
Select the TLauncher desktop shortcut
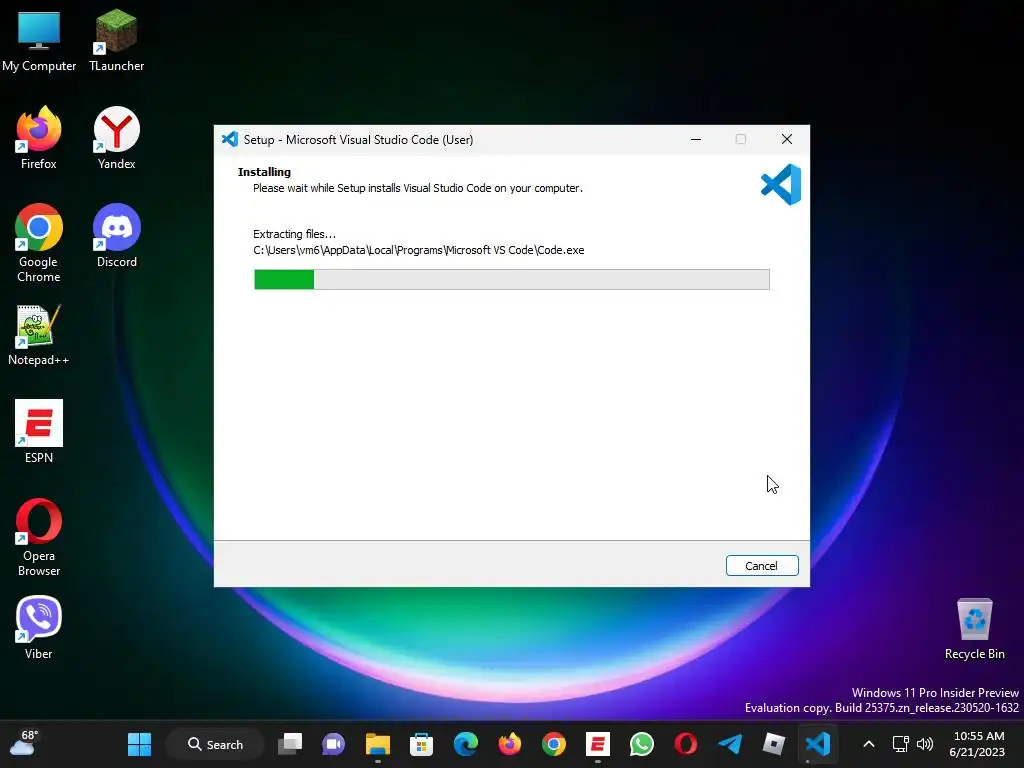(x=117, y=41)
